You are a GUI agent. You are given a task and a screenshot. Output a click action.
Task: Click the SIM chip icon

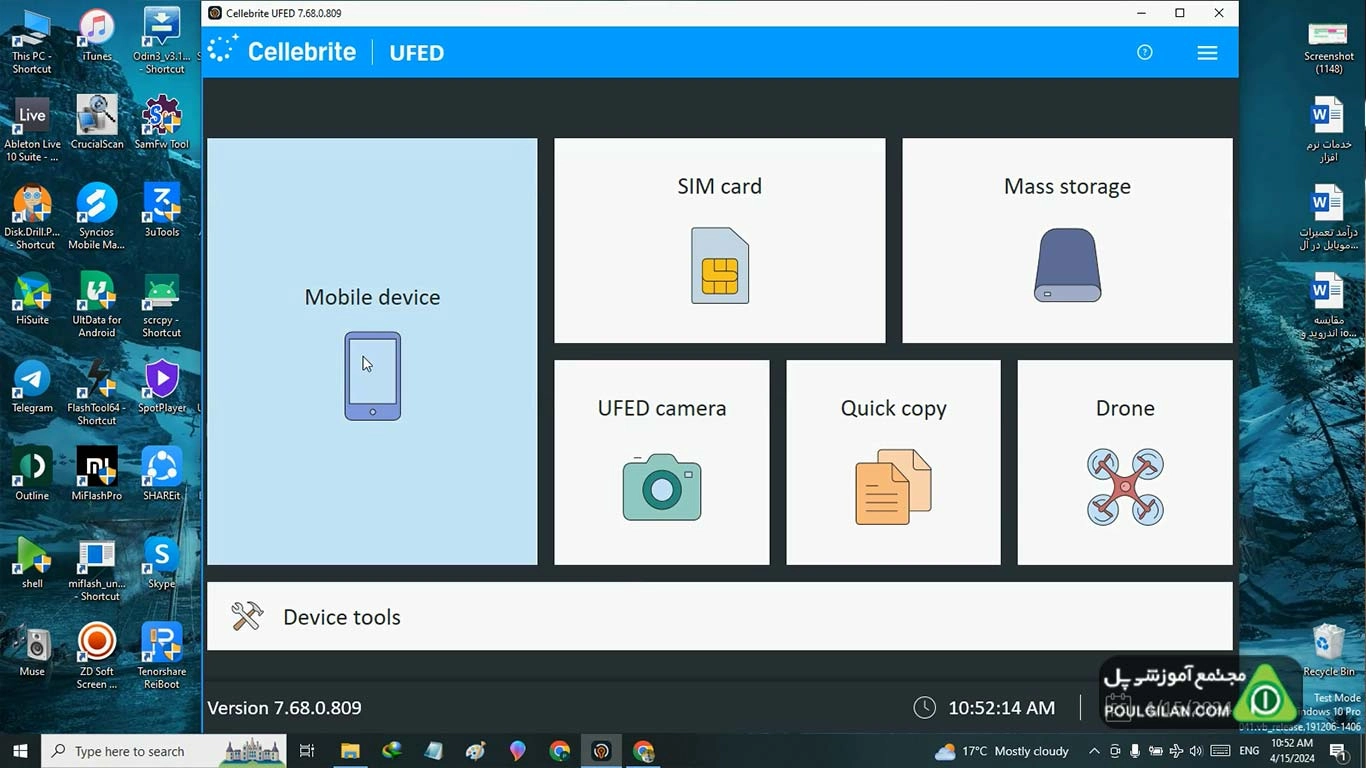click(720, 266)
